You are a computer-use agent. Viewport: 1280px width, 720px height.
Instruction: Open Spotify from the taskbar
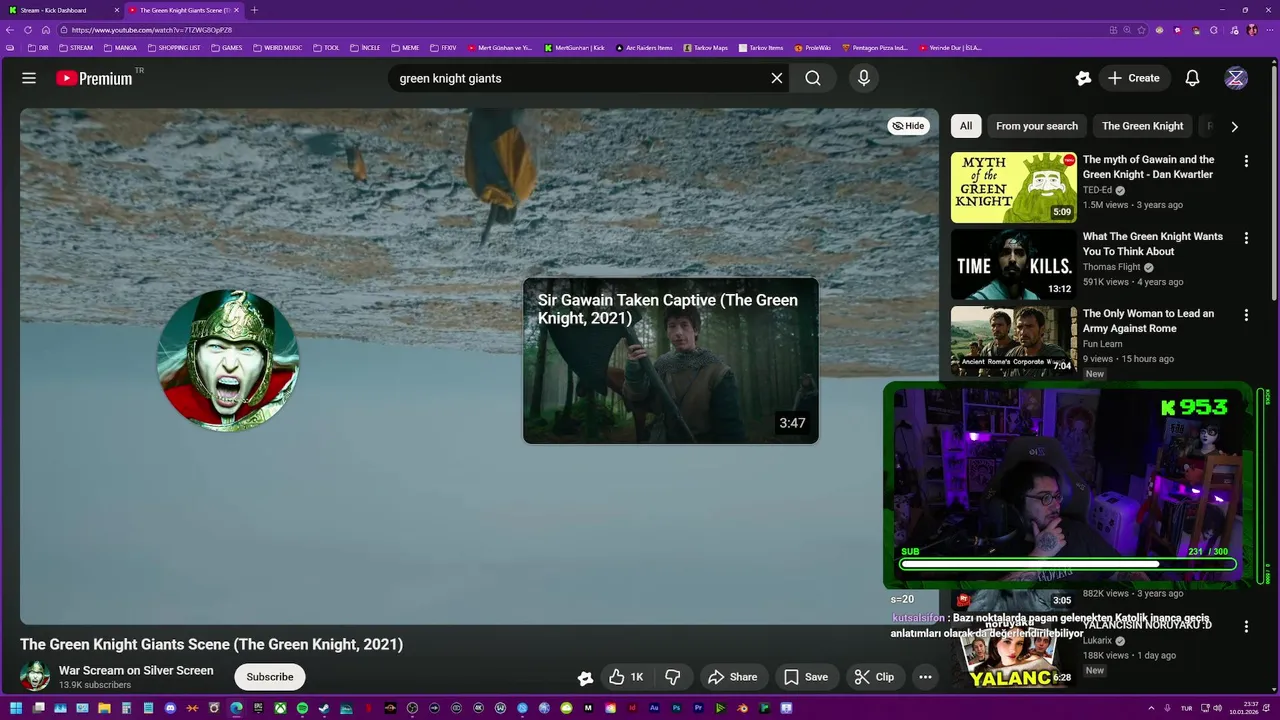(302, 708)
